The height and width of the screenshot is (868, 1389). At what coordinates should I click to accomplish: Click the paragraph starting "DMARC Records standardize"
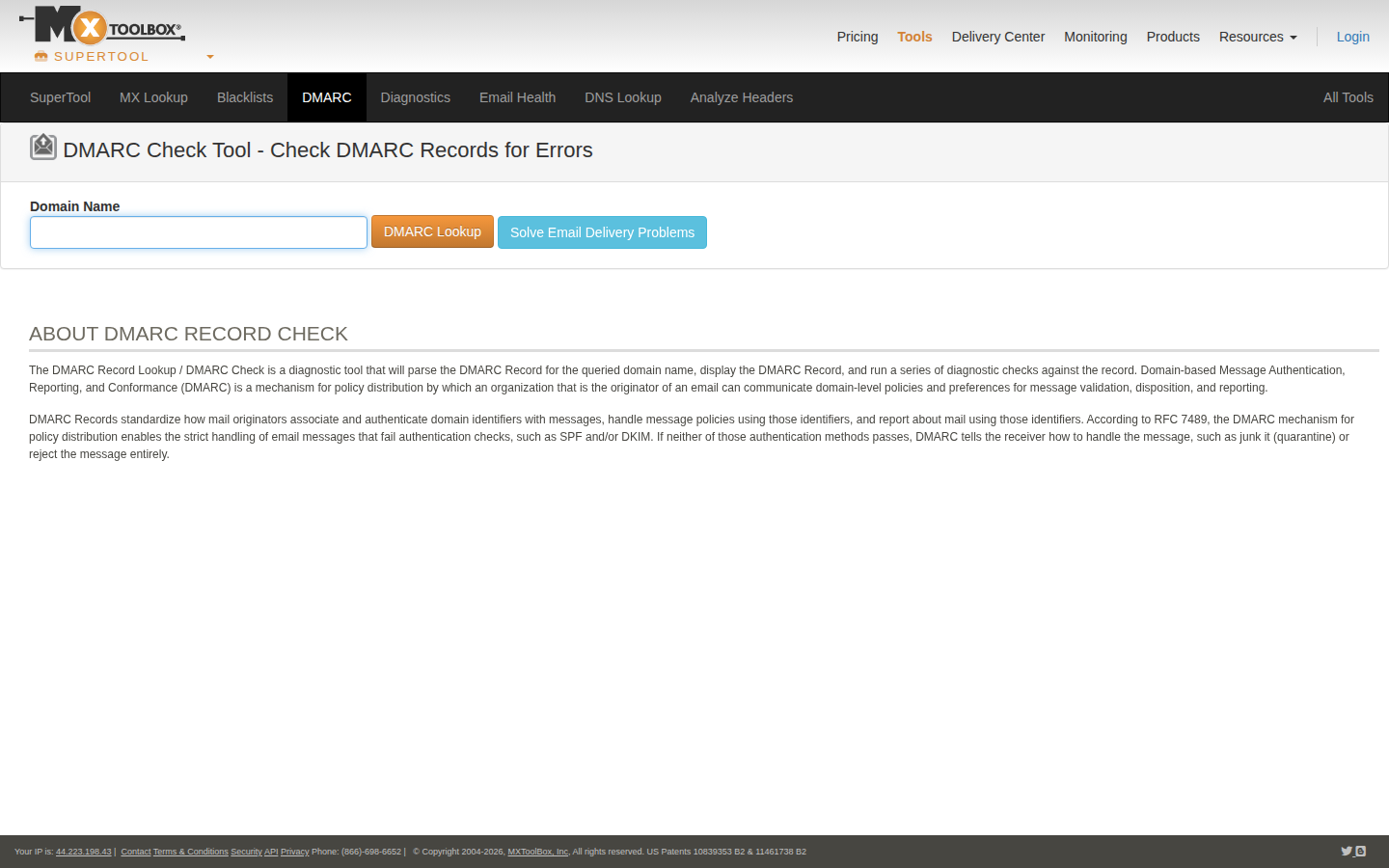692,437
